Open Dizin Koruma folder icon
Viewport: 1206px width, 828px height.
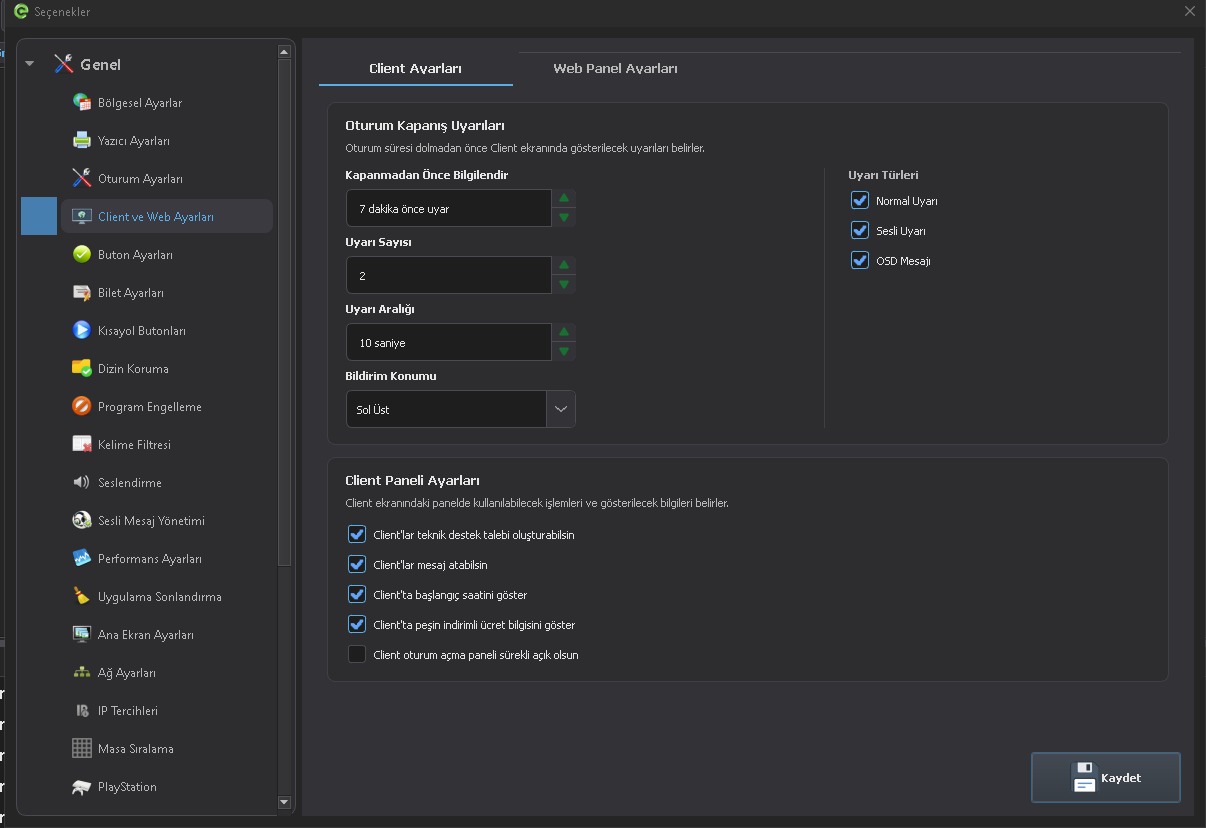[82, 368]
